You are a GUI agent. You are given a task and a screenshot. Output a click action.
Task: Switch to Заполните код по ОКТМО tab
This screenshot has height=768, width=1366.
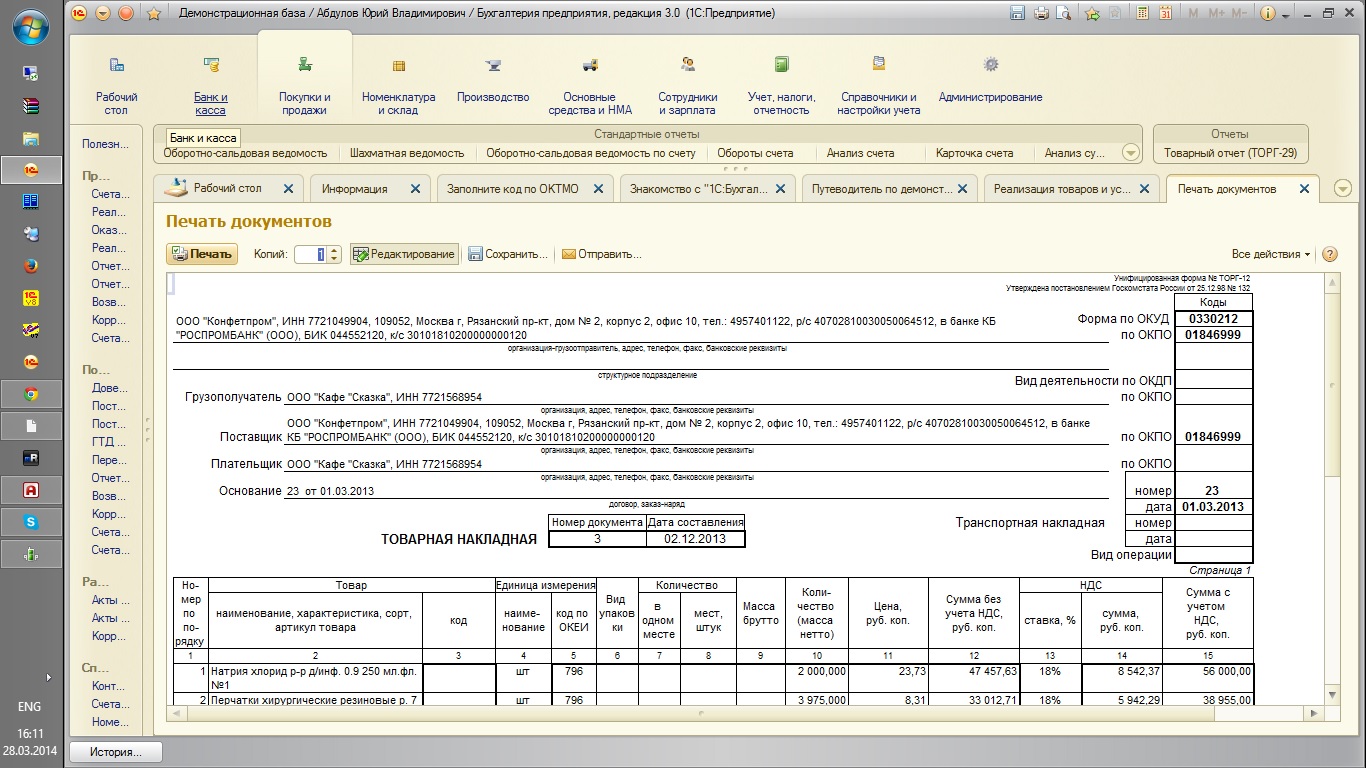[x=512, y=188]
